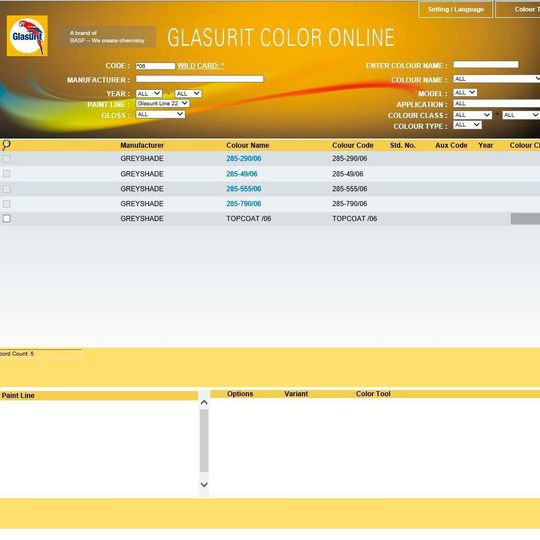Click the Paint Line panel scrollbar thumb
This screenshot has width=540, height=540.
[204, 440]
